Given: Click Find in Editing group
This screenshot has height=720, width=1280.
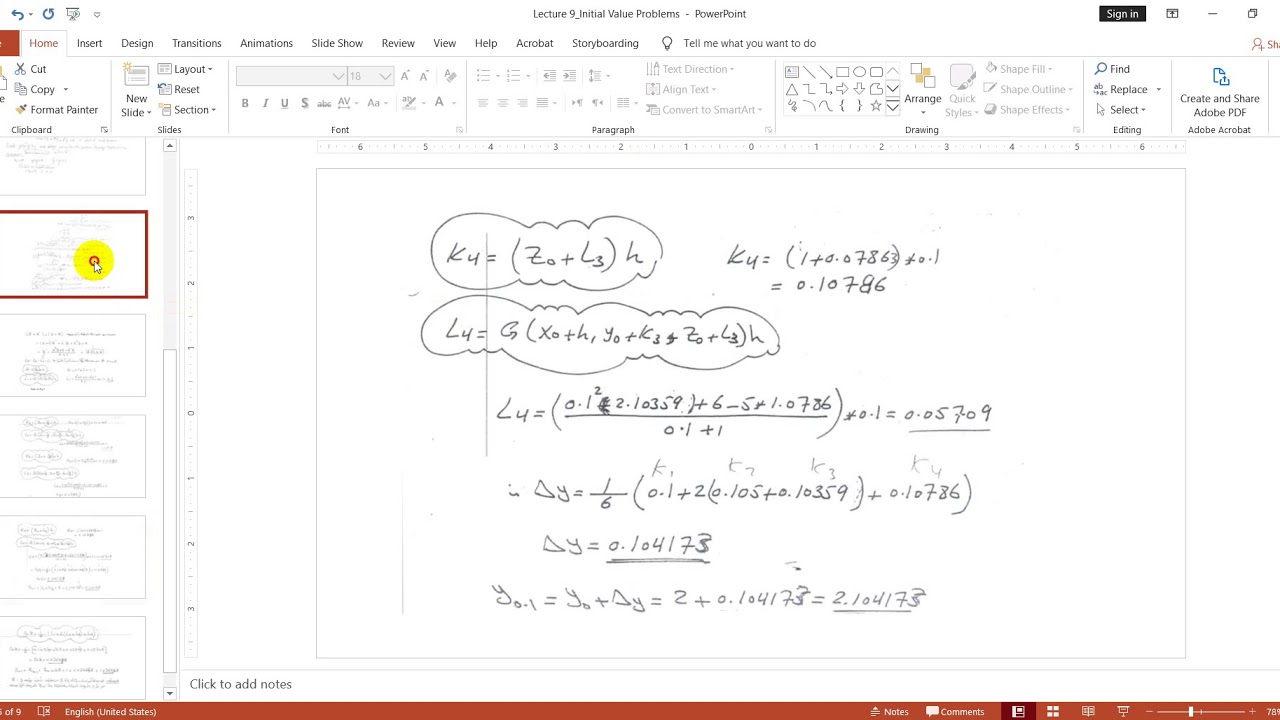Looking at the screenshot, I should [1112, 69].
